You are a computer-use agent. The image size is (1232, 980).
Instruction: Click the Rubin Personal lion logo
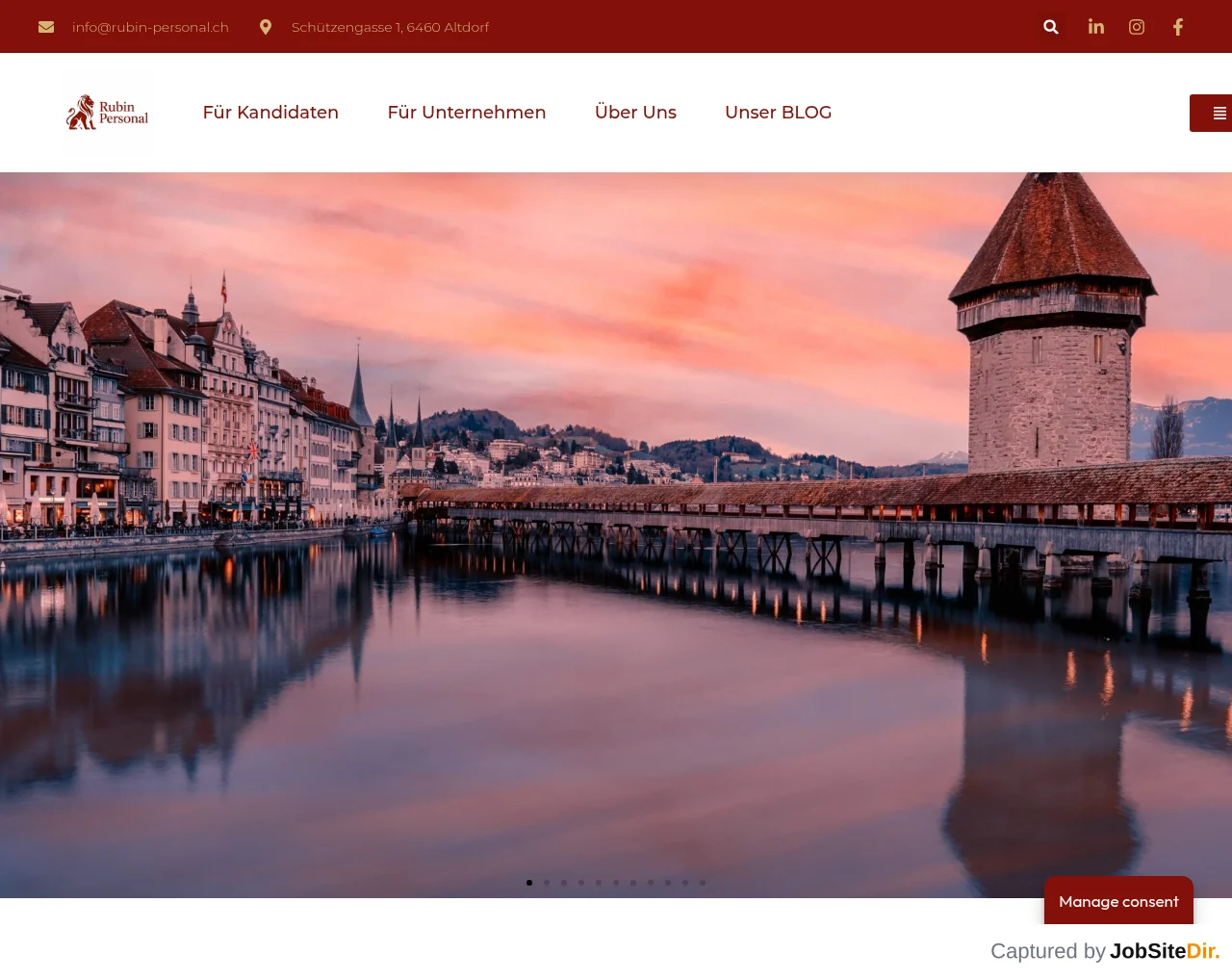tap(107, 113)
